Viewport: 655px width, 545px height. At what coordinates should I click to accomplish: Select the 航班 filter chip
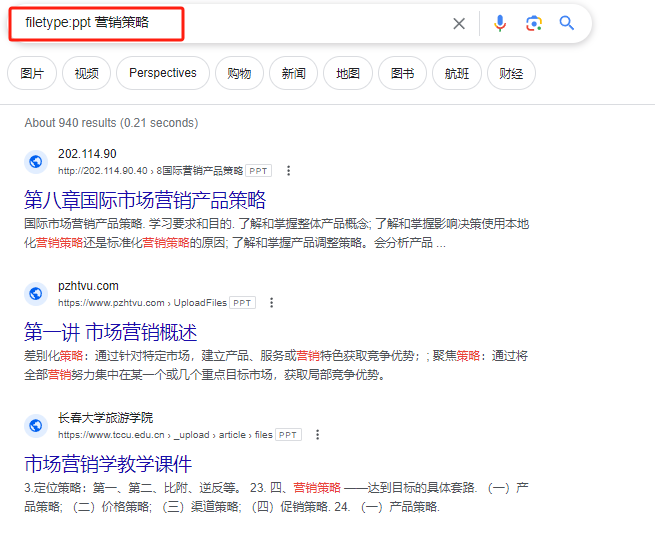click(457, 74)
